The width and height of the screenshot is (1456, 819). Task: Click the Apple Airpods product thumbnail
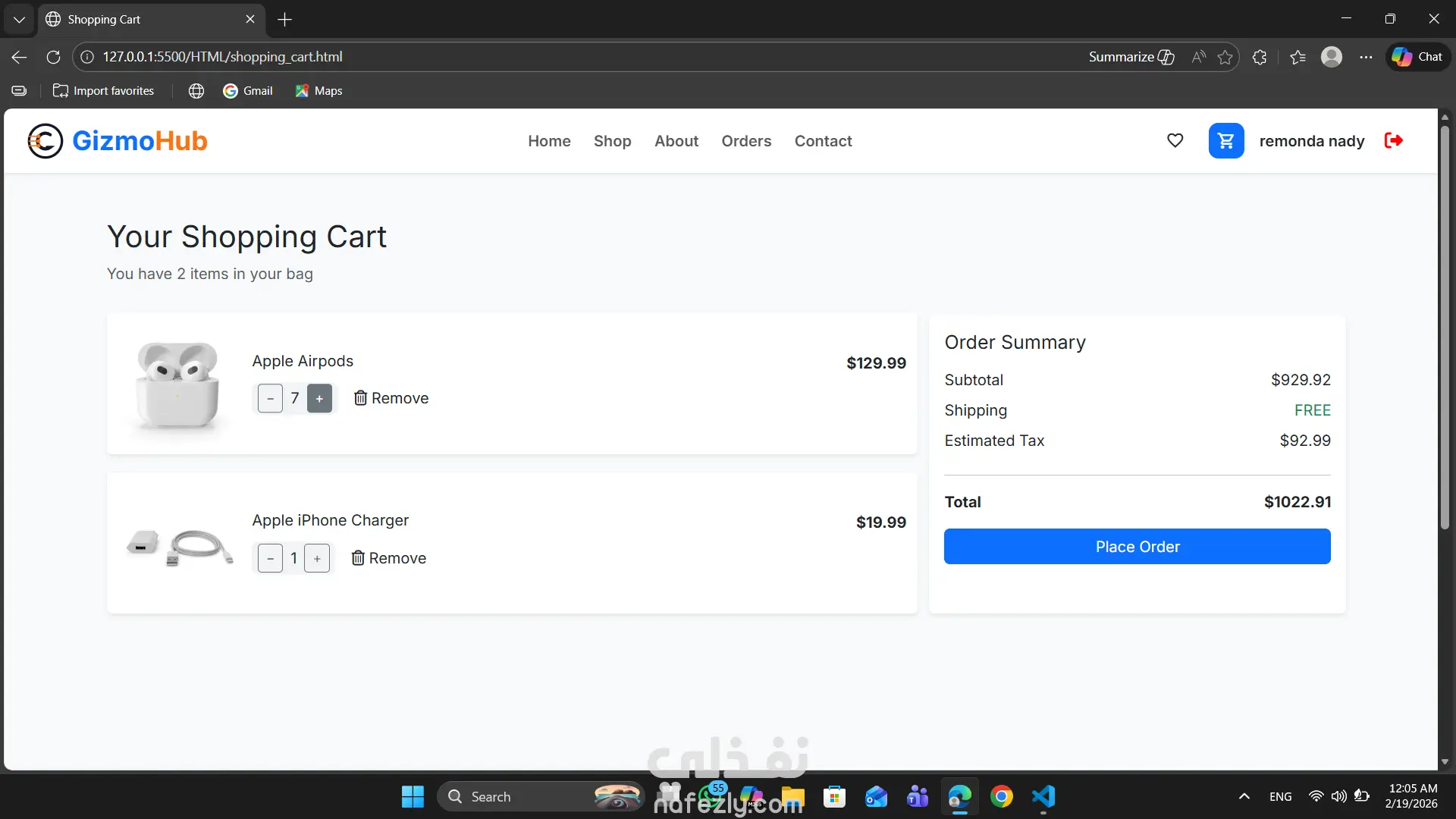tap(177, 384)
